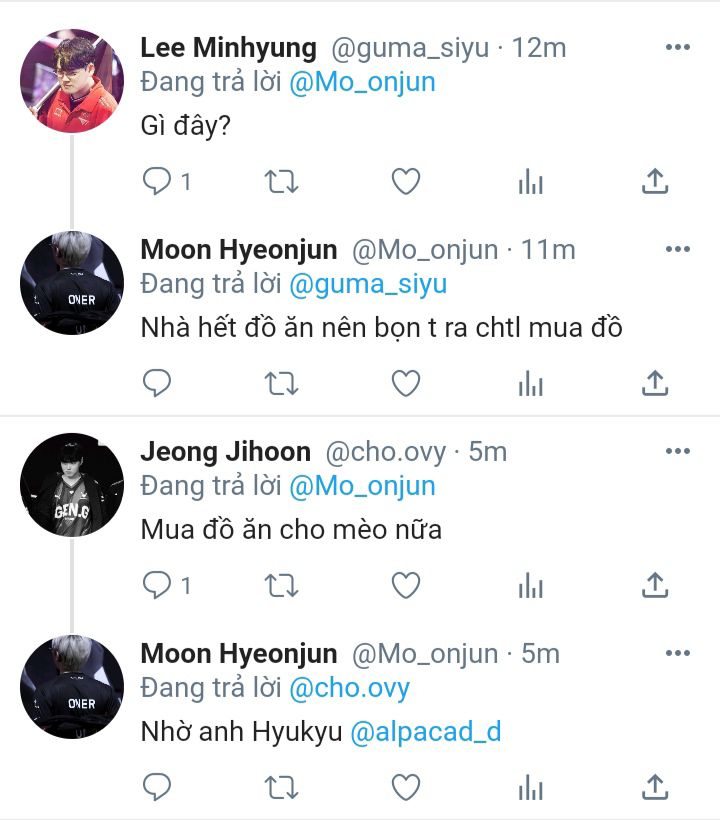Image resolution: width=720 pixels, height=820 pixels.
Task: Open more options for Lee Minhyung's tweet
Action: pyautogui.click(x=678, y=47)
